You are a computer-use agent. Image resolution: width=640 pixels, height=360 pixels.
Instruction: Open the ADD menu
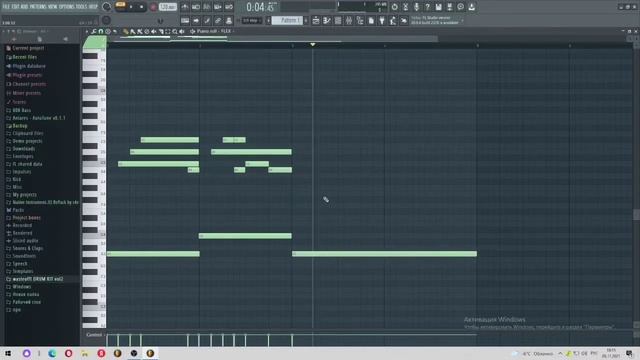click(24, 7)
